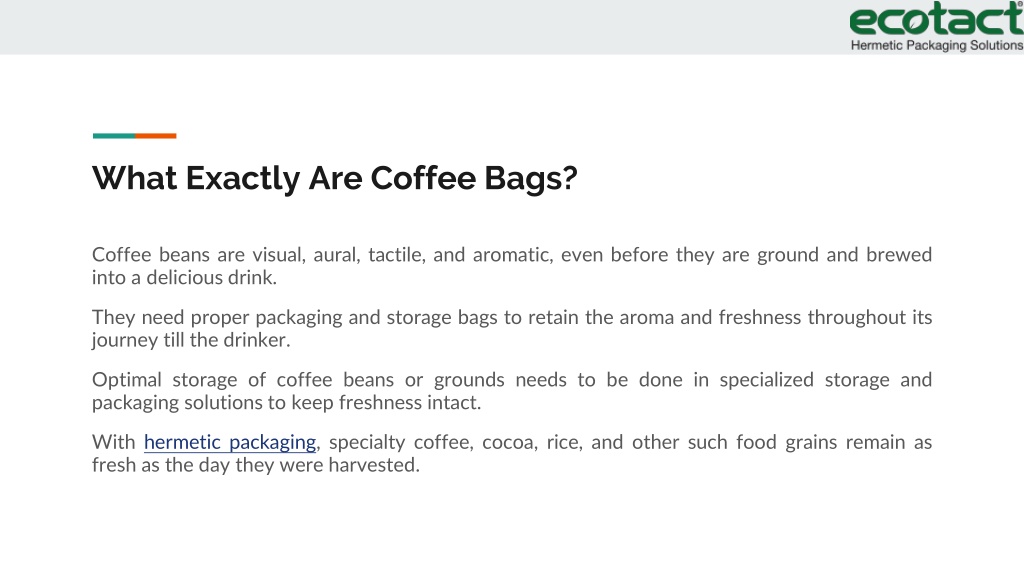Select the Hermetic Packaging Solutions tagline
The height and width of the screenshot is (576, 1024).
(x=936, y=45)
